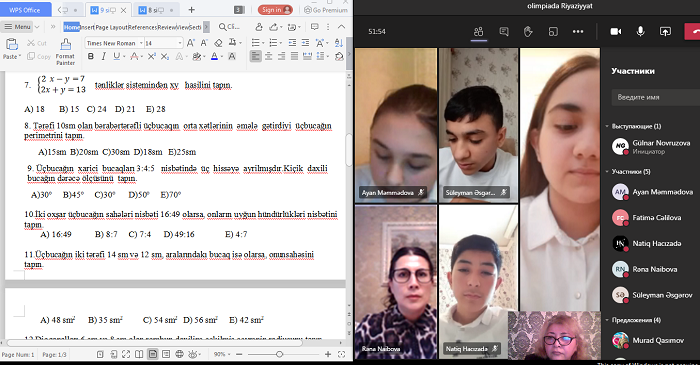The width and height of the screenshot is (700, 365).
Task: Toggle bold formatting in WPS
Action: pyautogui.click(x=91, y=56)
